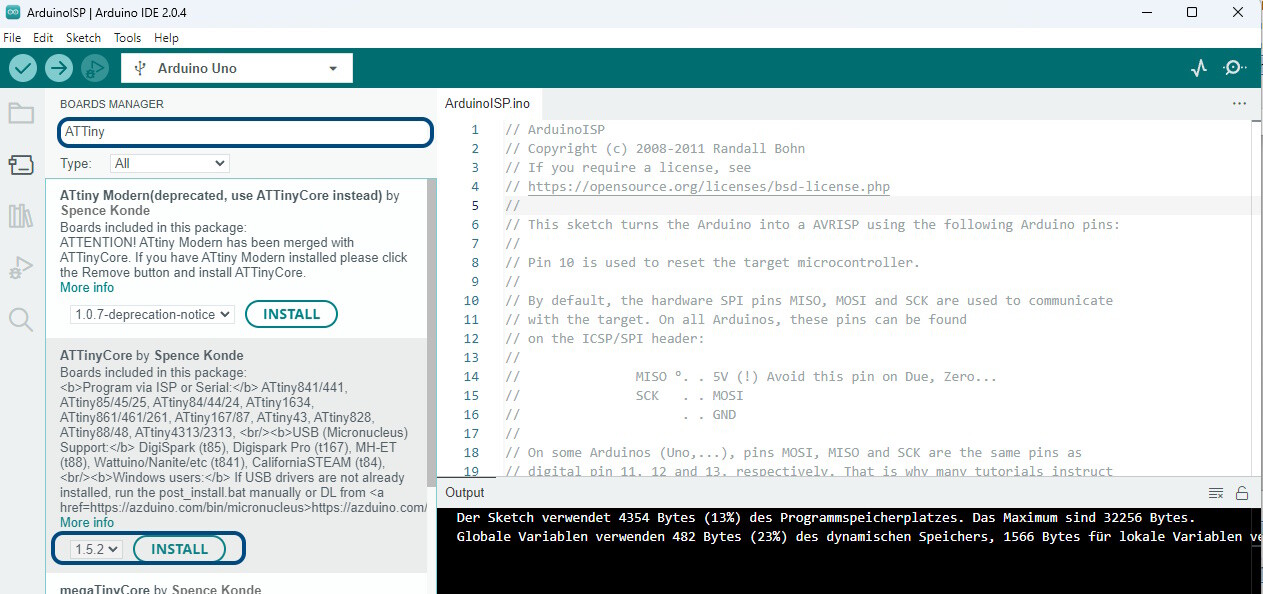Toggle the output lock icon
This screenshot has width=1263, height=594.
[1242, 493]
